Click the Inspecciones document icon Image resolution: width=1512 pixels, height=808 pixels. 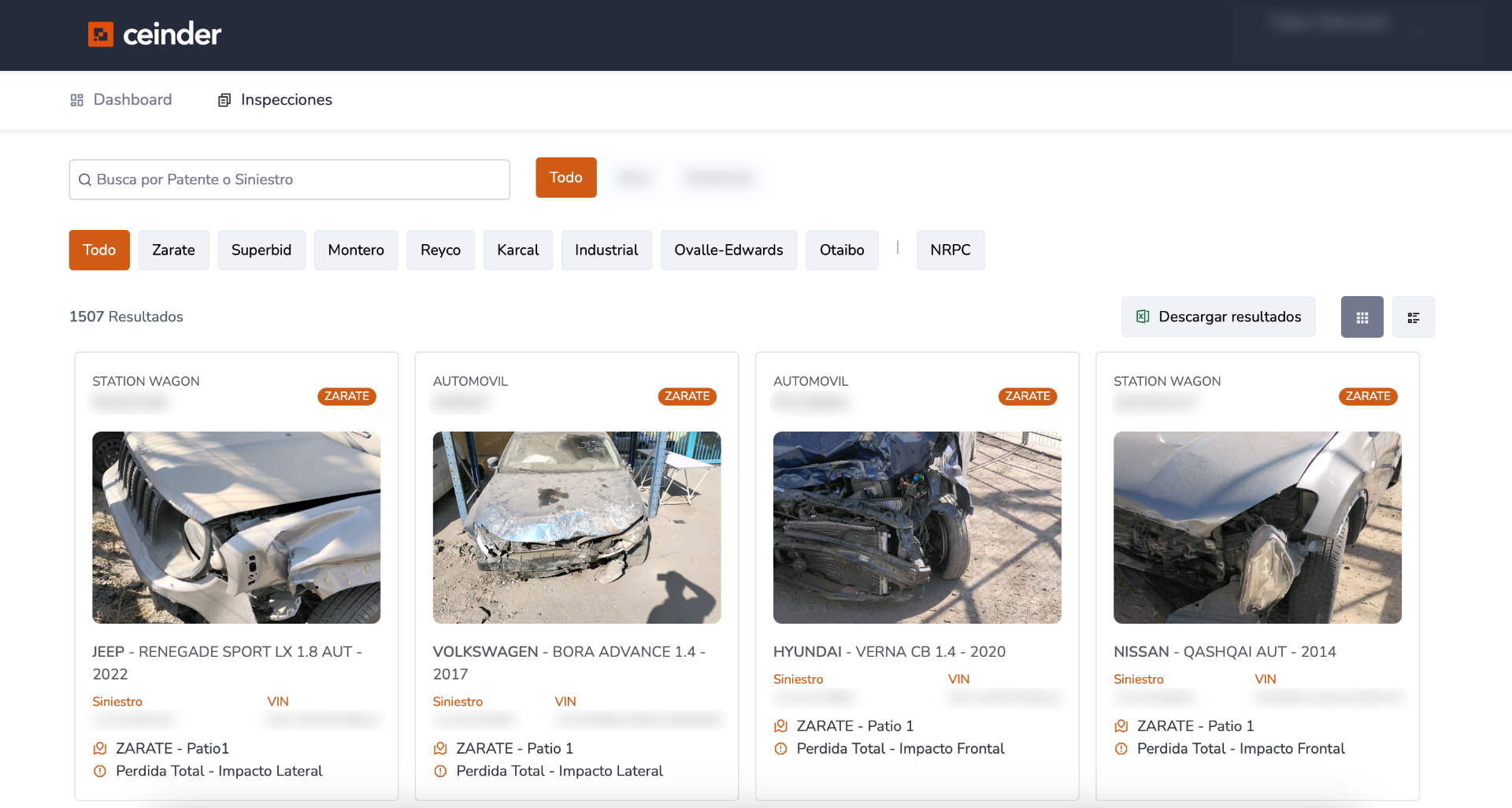coord(224,100)
